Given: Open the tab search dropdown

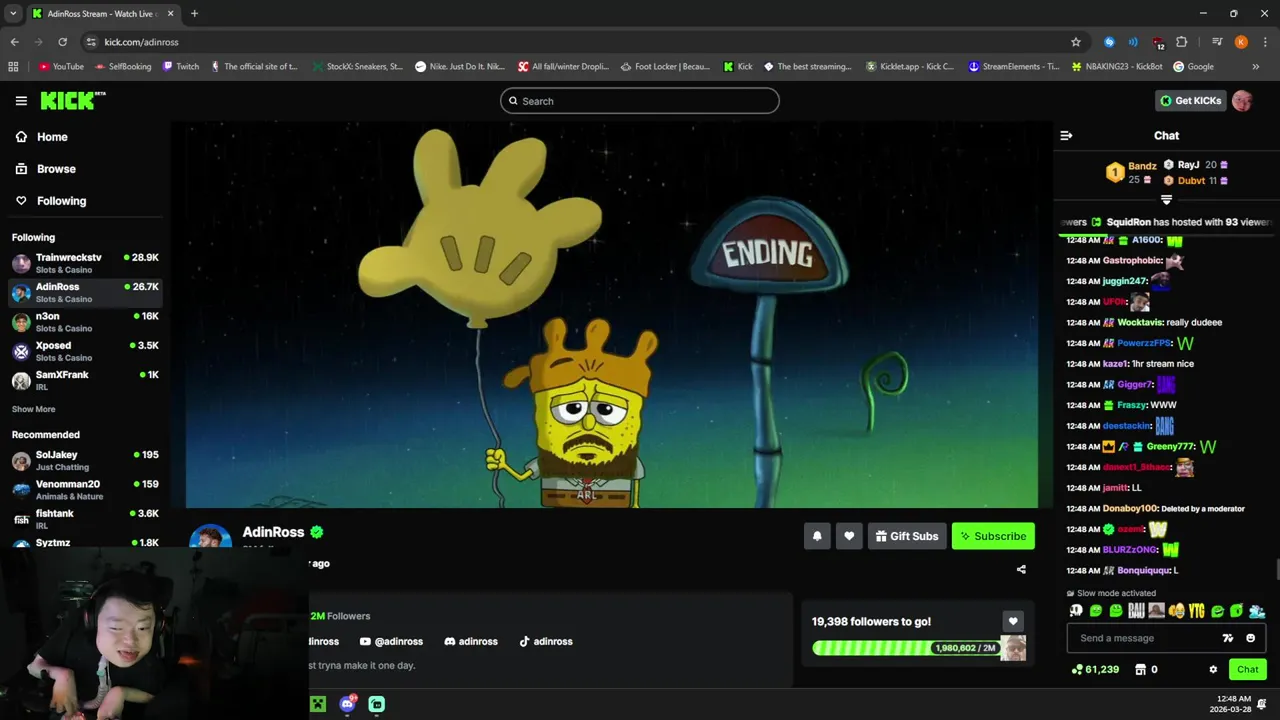Looking at the screenshot, I should click(13, 13).
